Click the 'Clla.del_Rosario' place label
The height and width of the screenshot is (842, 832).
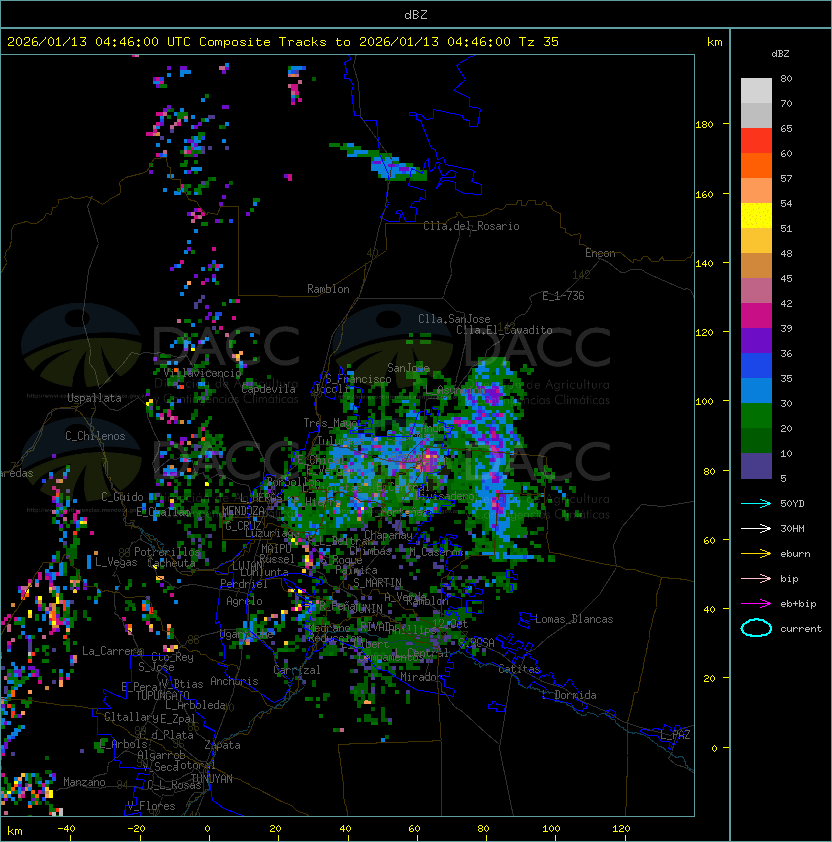point(471,226)
